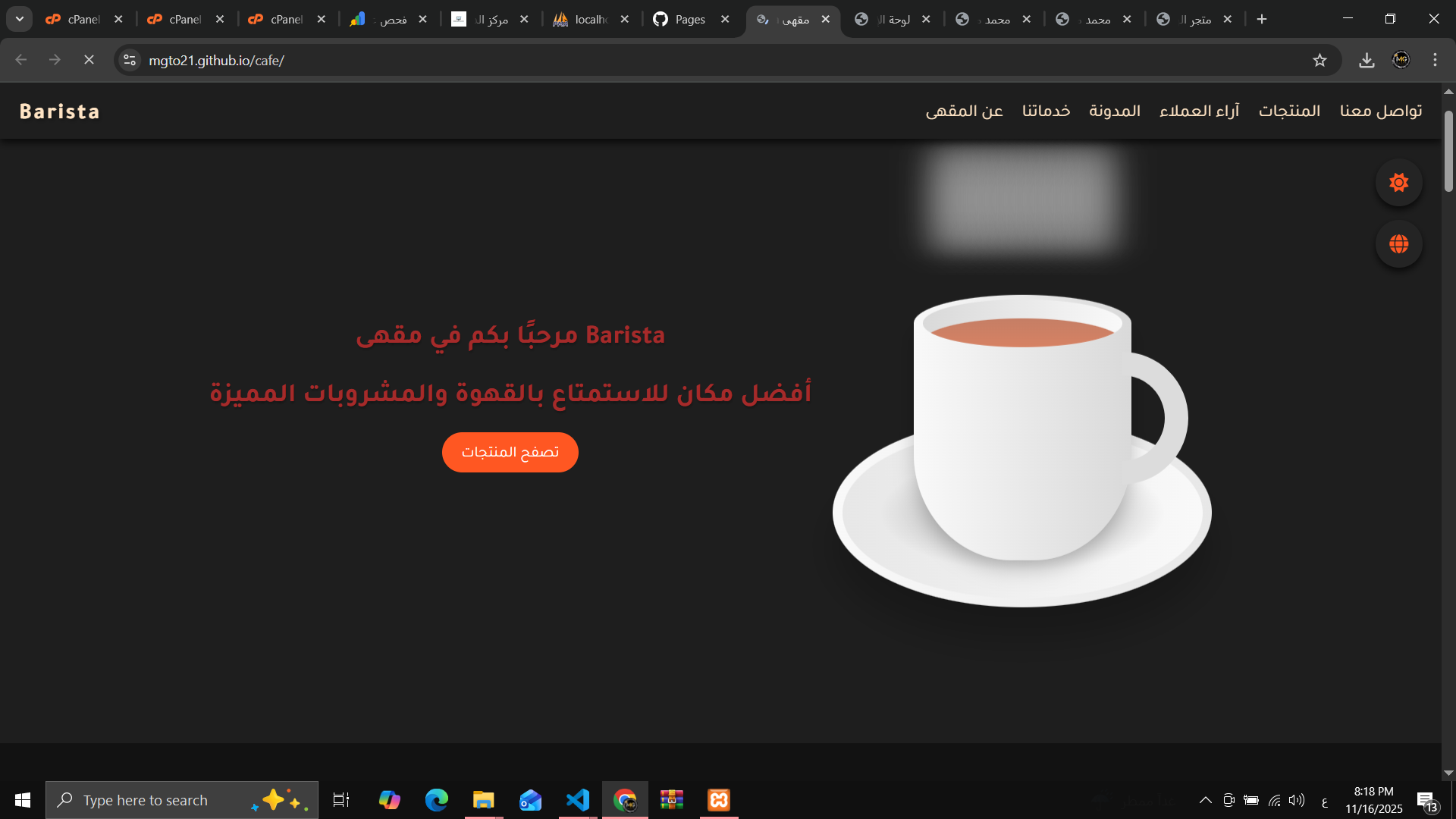This screenshot has height=819, width=1456.
Task: Stop page loading with X button
Action: [89, 60]
